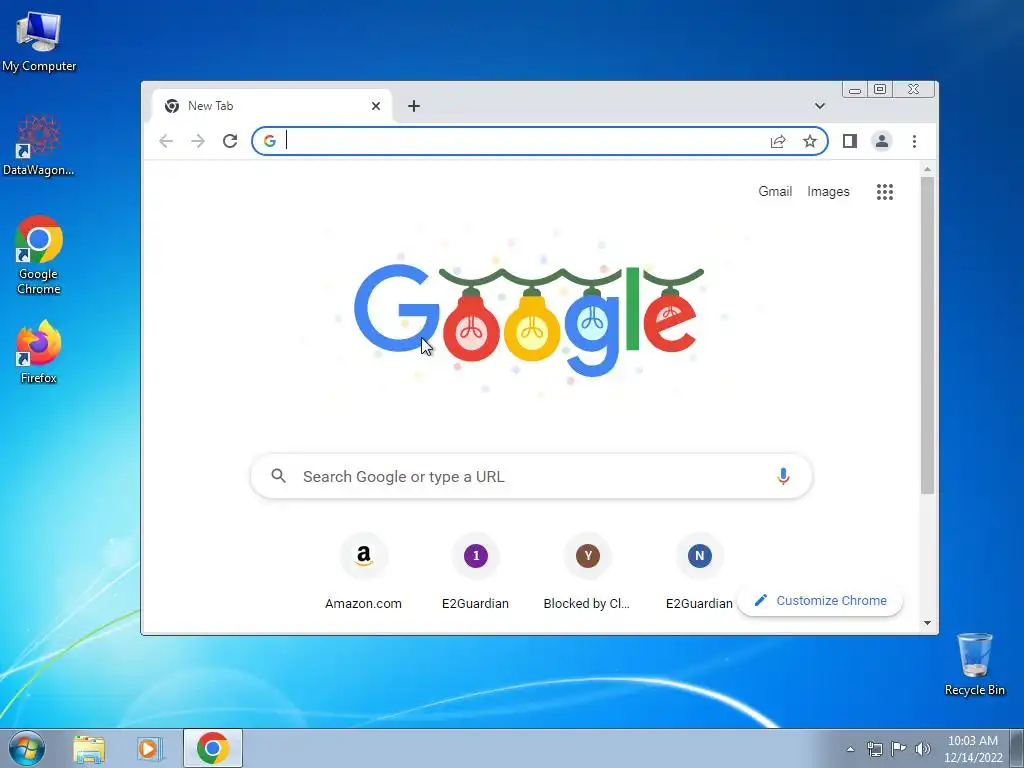This screenshot has width=1024, height=768.
Task: Open a new tab with plus
Action: (414, 106)
